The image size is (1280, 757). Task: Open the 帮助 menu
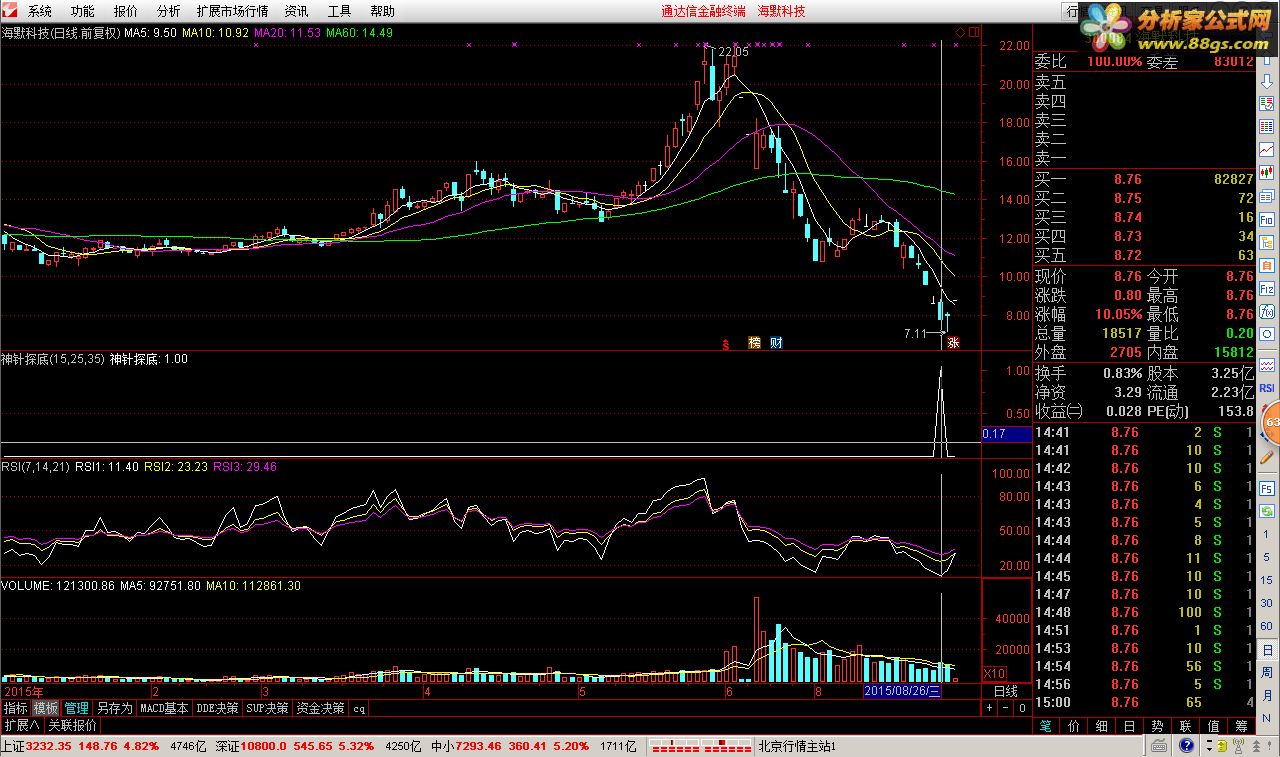coord(382,11)
